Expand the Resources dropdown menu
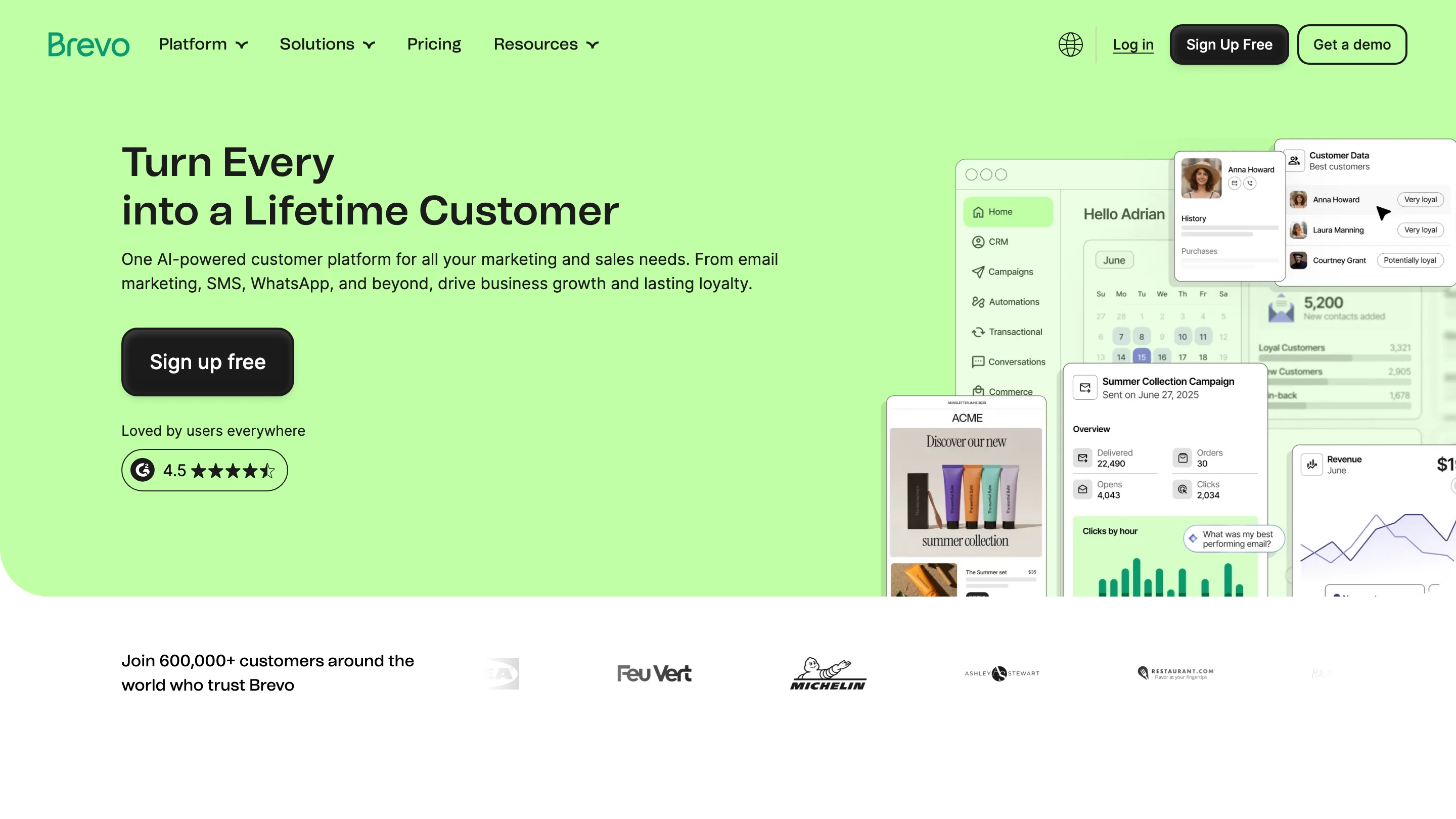 point(546,44)
